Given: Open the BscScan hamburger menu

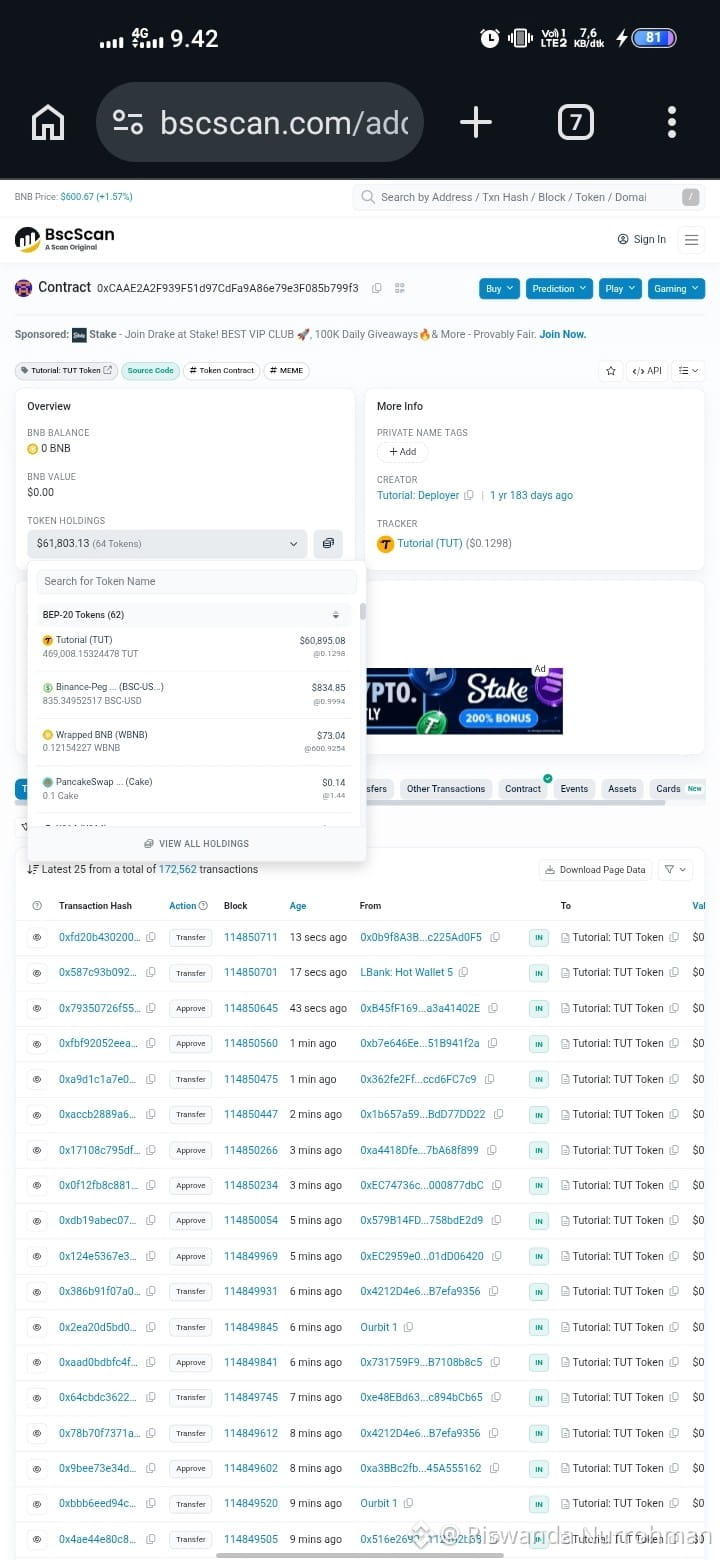Looking at the screenshot, I should coord(691,239).
